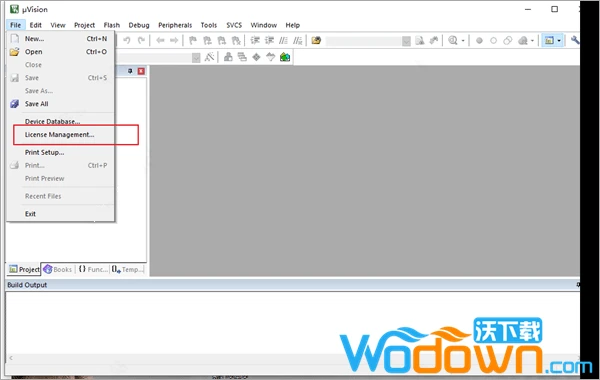Image resolution: width=600 pixels, height=380 pixels.
Task: Open Target Options magic wand icon
Action: pos(209,57)
